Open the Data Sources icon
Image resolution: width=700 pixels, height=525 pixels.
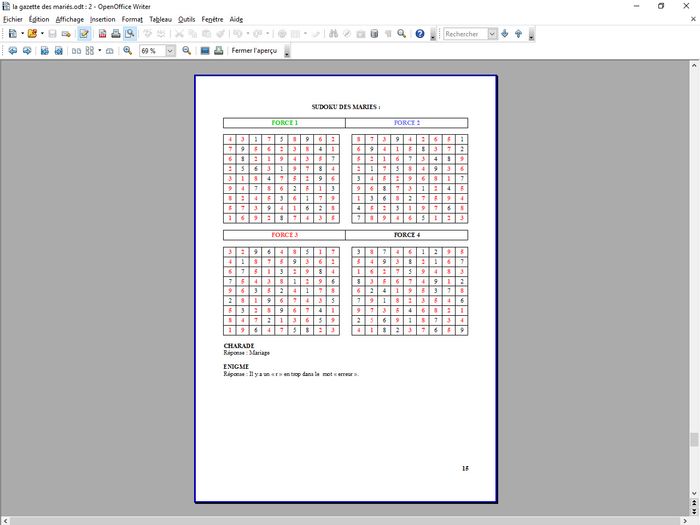click(374, 33)
